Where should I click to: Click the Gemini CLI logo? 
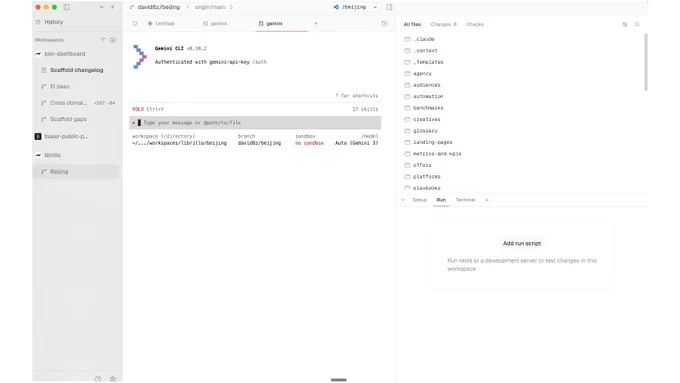(139, 57)
